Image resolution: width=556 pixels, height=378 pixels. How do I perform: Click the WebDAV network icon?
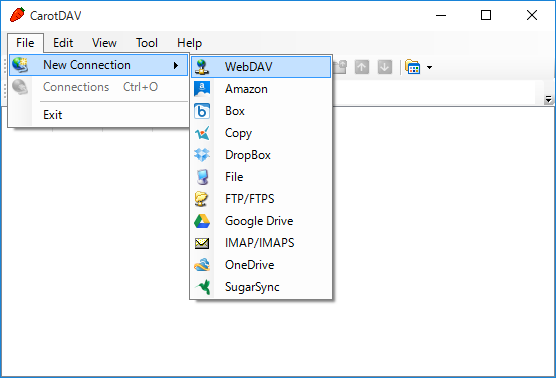tap(202, 67)
